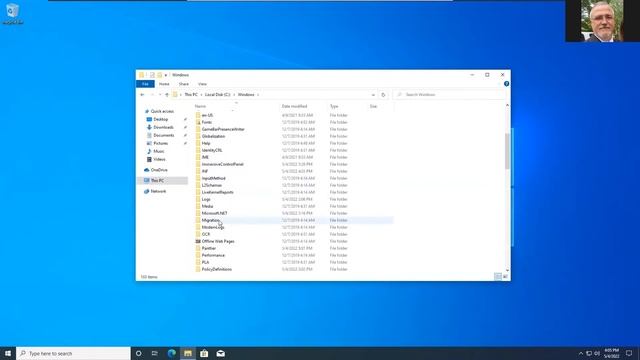
Task: Select the Panther folder
Action: tap(209, 248)
